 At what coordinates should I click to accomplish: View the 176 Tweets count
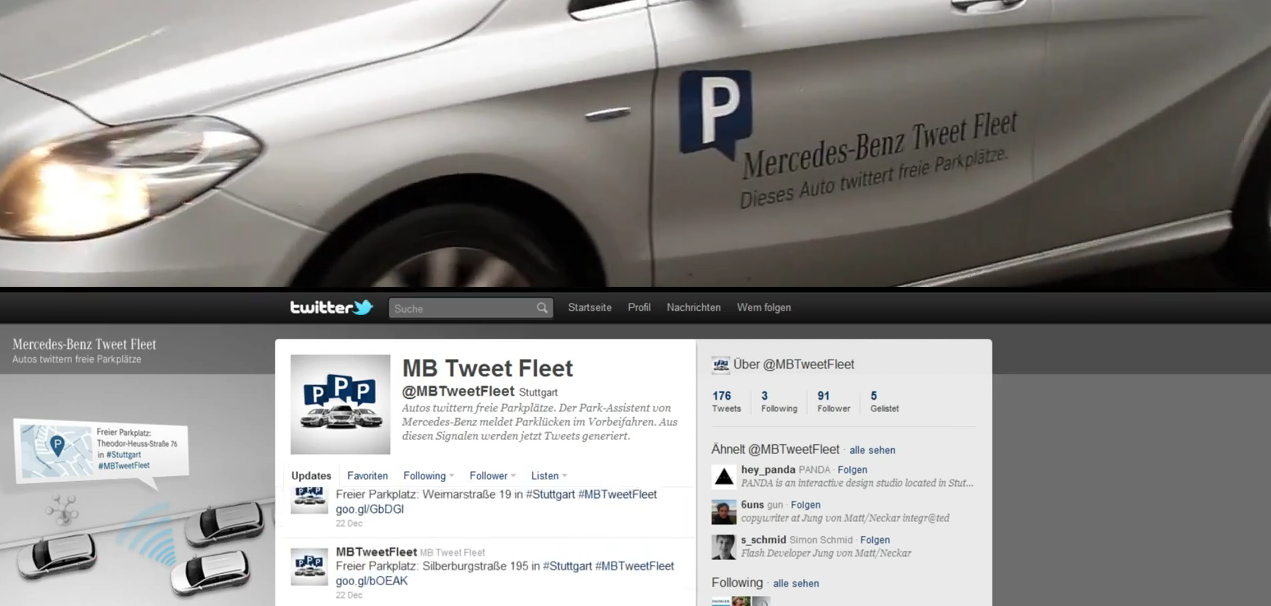click(x=726, y=401)
